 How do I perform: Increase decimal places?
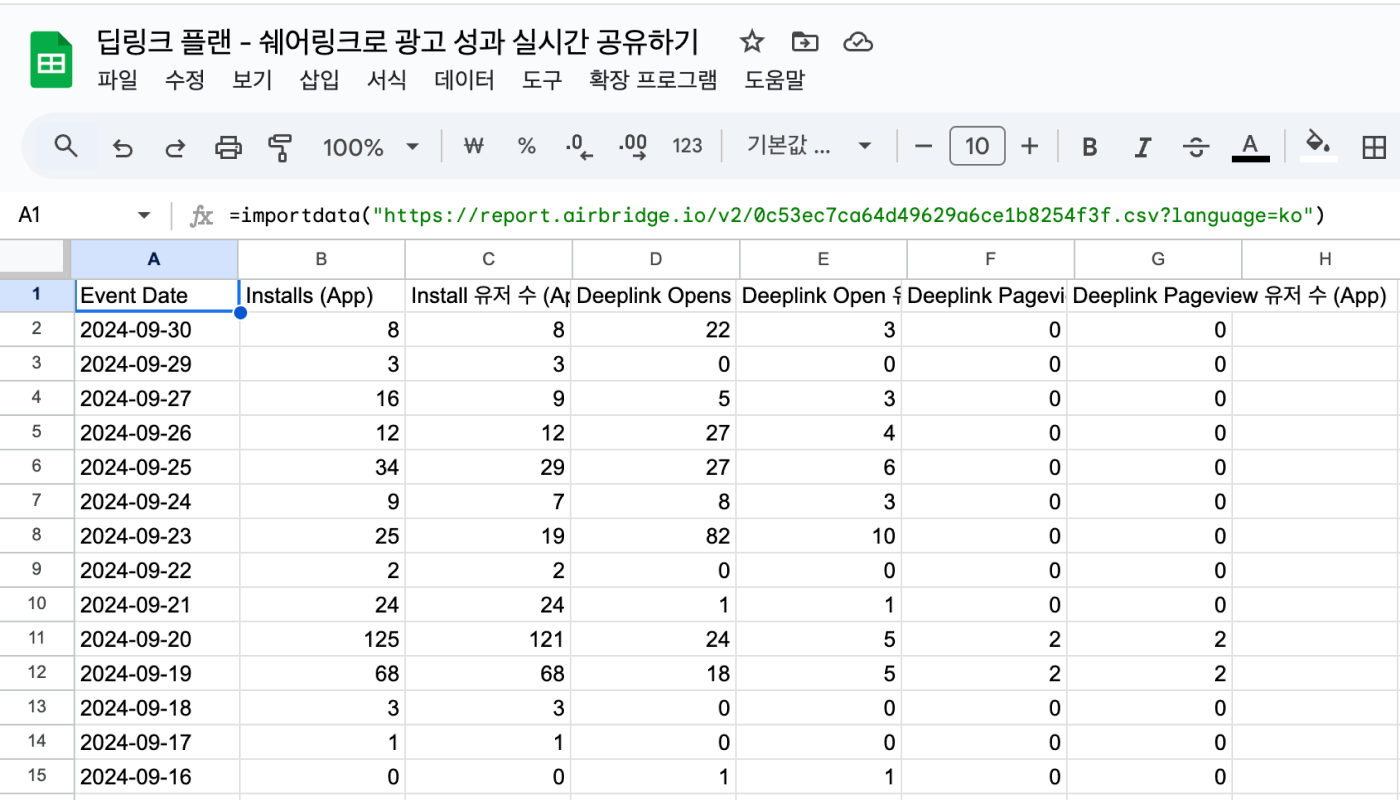(x=633, y=147)
